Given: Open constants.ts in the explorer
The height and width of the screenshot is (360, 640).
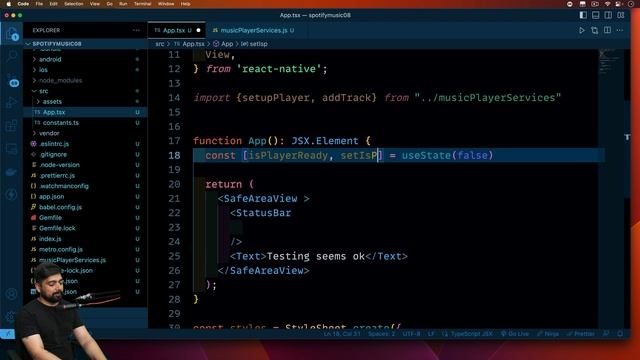Looking at the screenshot, I should pos(85,123).
